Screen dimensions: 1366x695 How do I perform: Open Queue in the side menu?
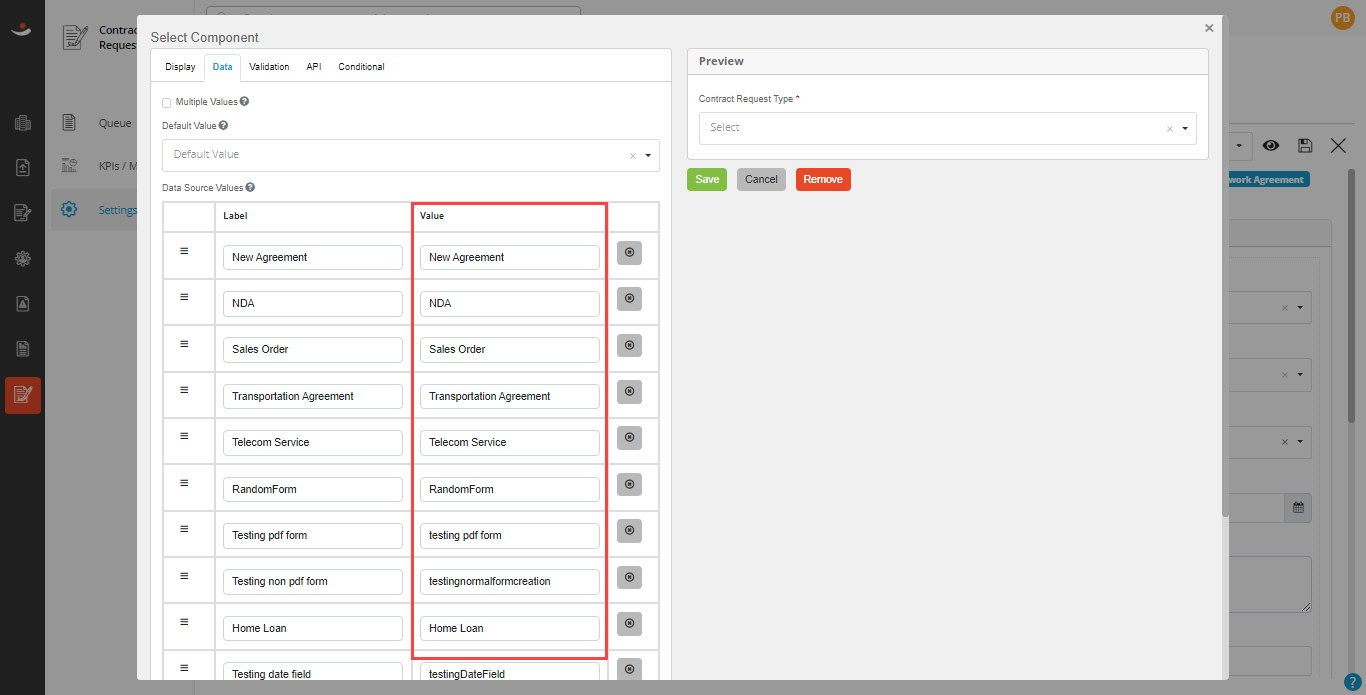coord(114,123)
